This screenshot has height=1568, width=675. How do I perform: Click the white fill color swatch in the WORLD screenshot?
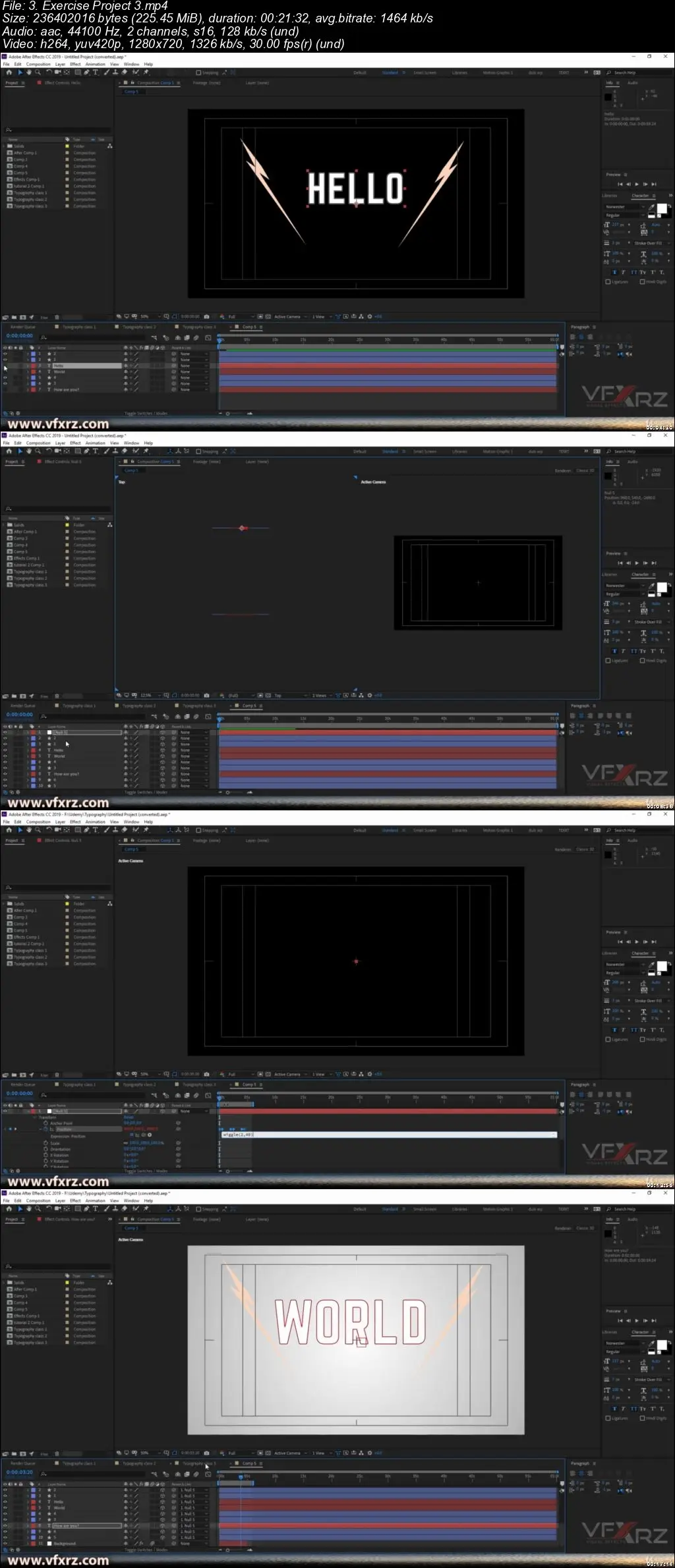pos(662,1345)
